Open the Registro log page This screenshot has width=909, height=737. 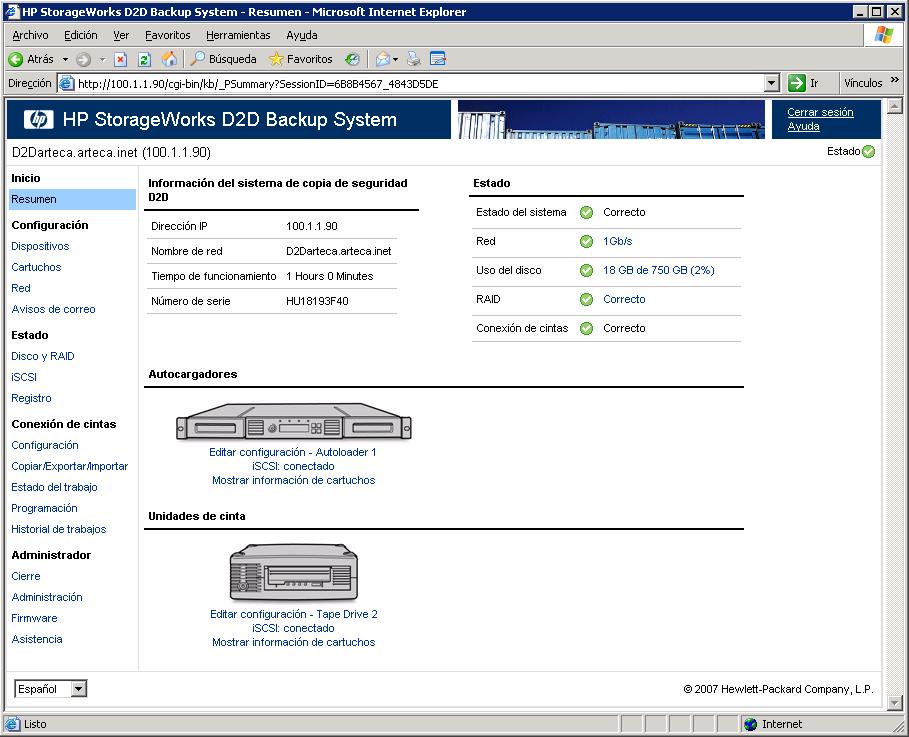click(31, 398)
